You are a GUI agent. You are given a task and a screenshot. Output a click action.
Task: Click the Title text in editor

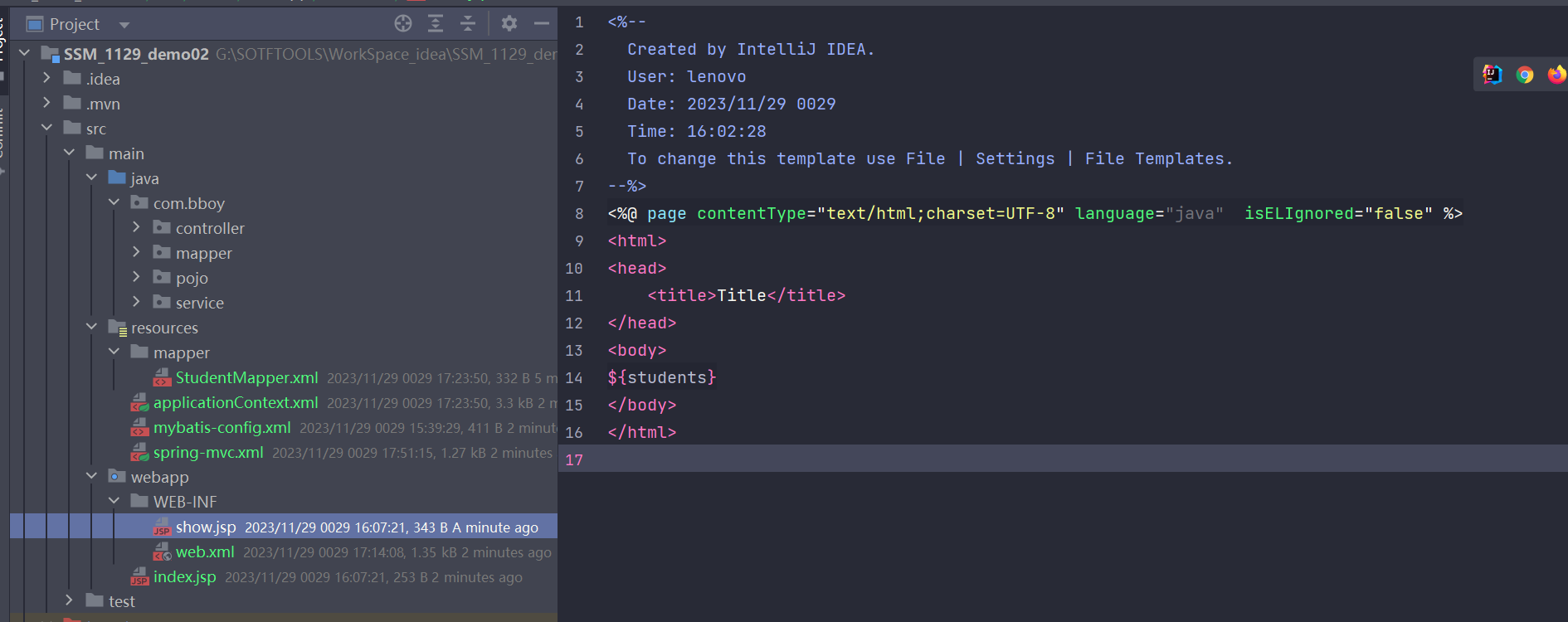point(742,295)
